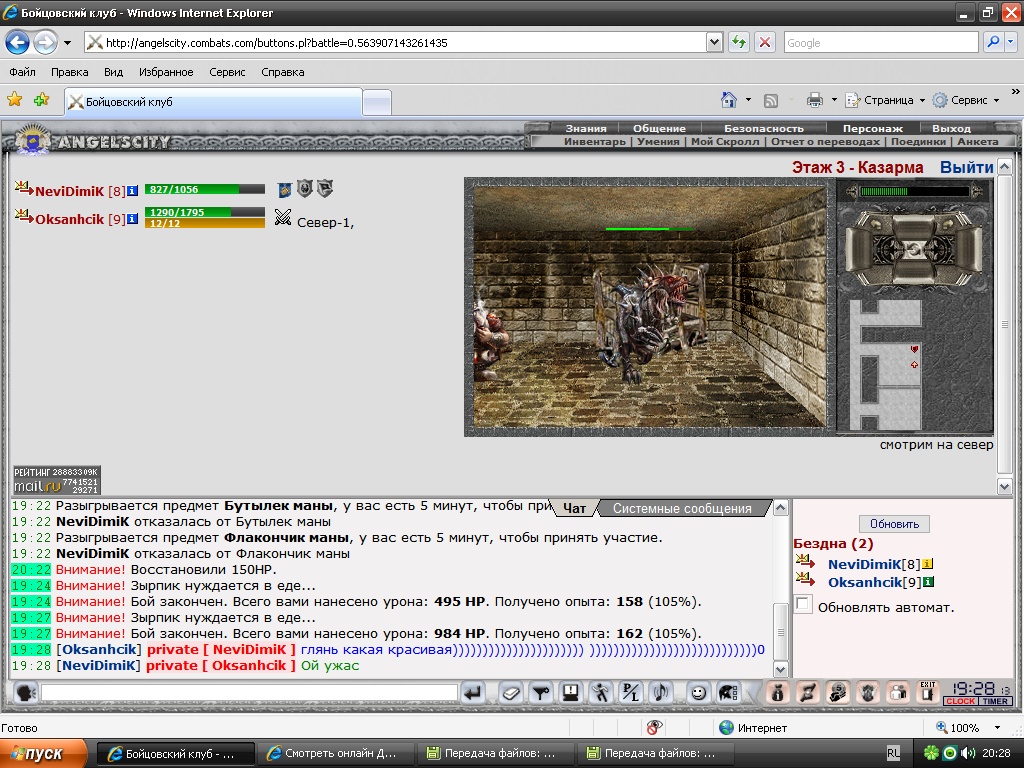The image size is (1024, 768).
Task: Click the chat message input field
Action: click(249, 692)
